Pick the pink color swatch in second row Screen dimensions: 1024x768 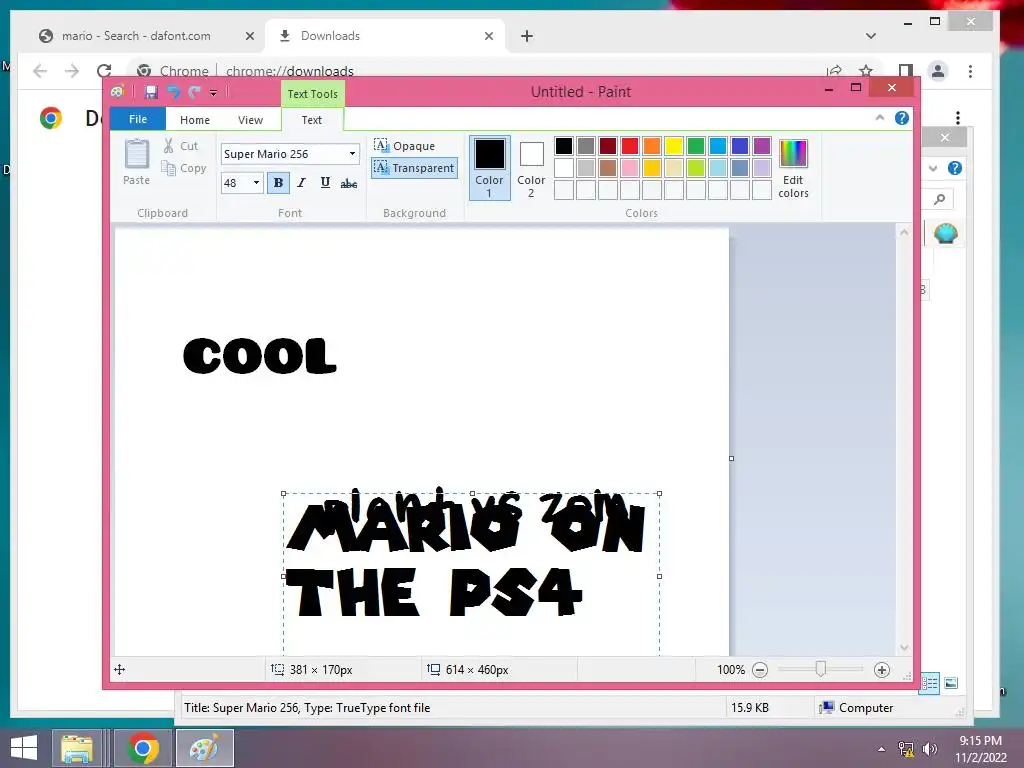pos(630,168)
